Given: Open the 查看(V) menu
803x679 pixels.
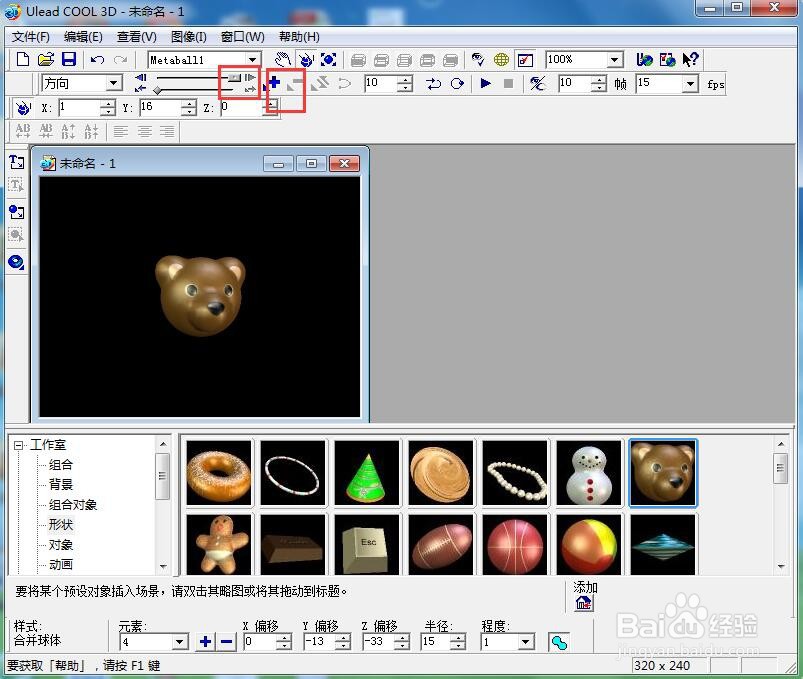Looking at the screenshot, I should 137,37.
